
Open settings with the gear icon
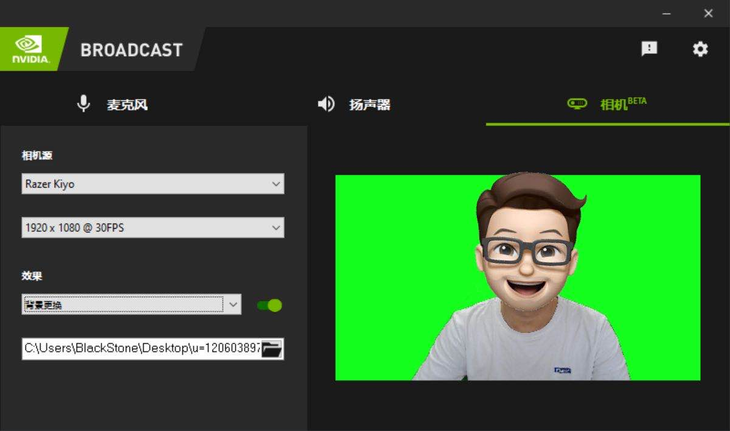(700, 49)
